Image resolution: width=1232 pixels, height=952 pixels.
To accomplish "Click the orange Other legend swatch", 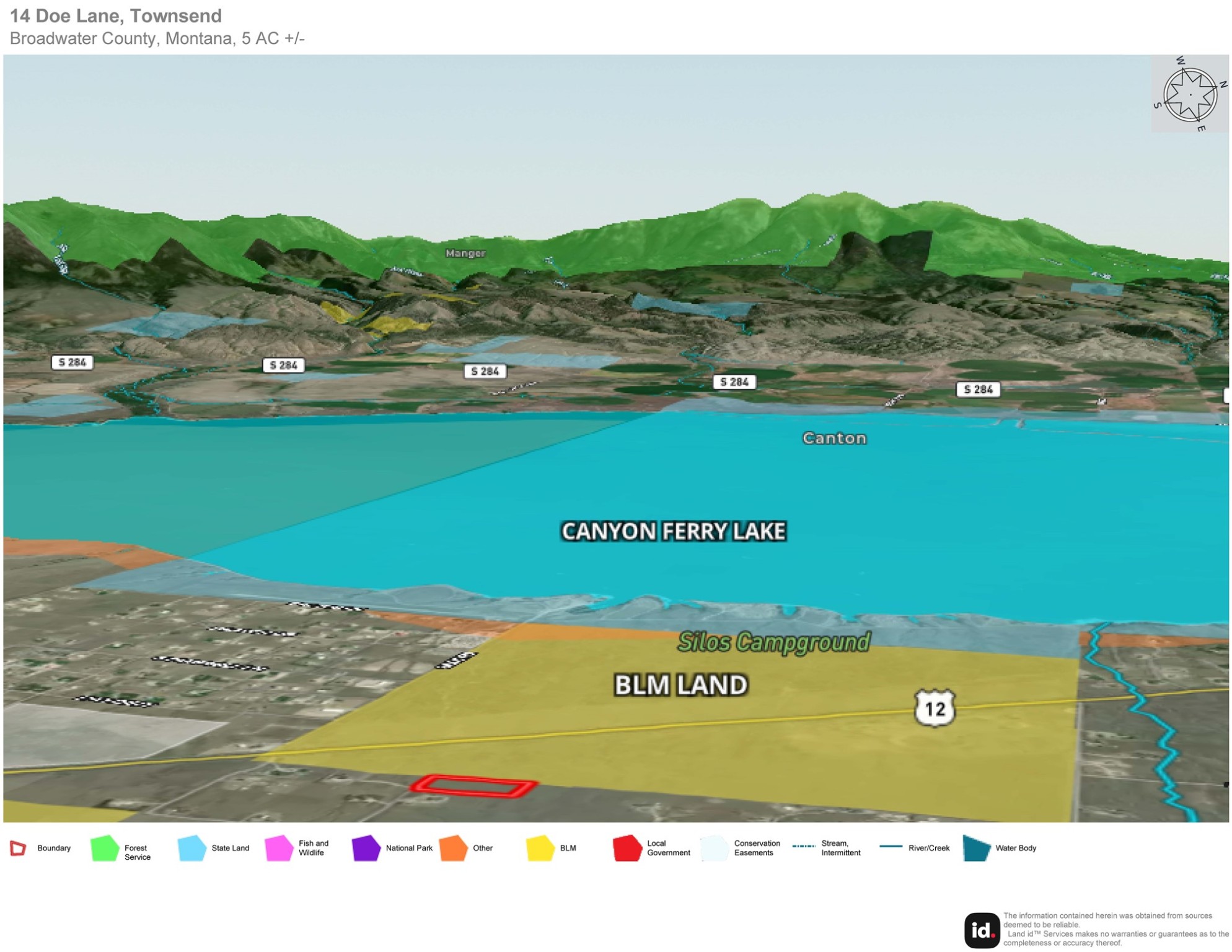I will [x=453, y=848].
